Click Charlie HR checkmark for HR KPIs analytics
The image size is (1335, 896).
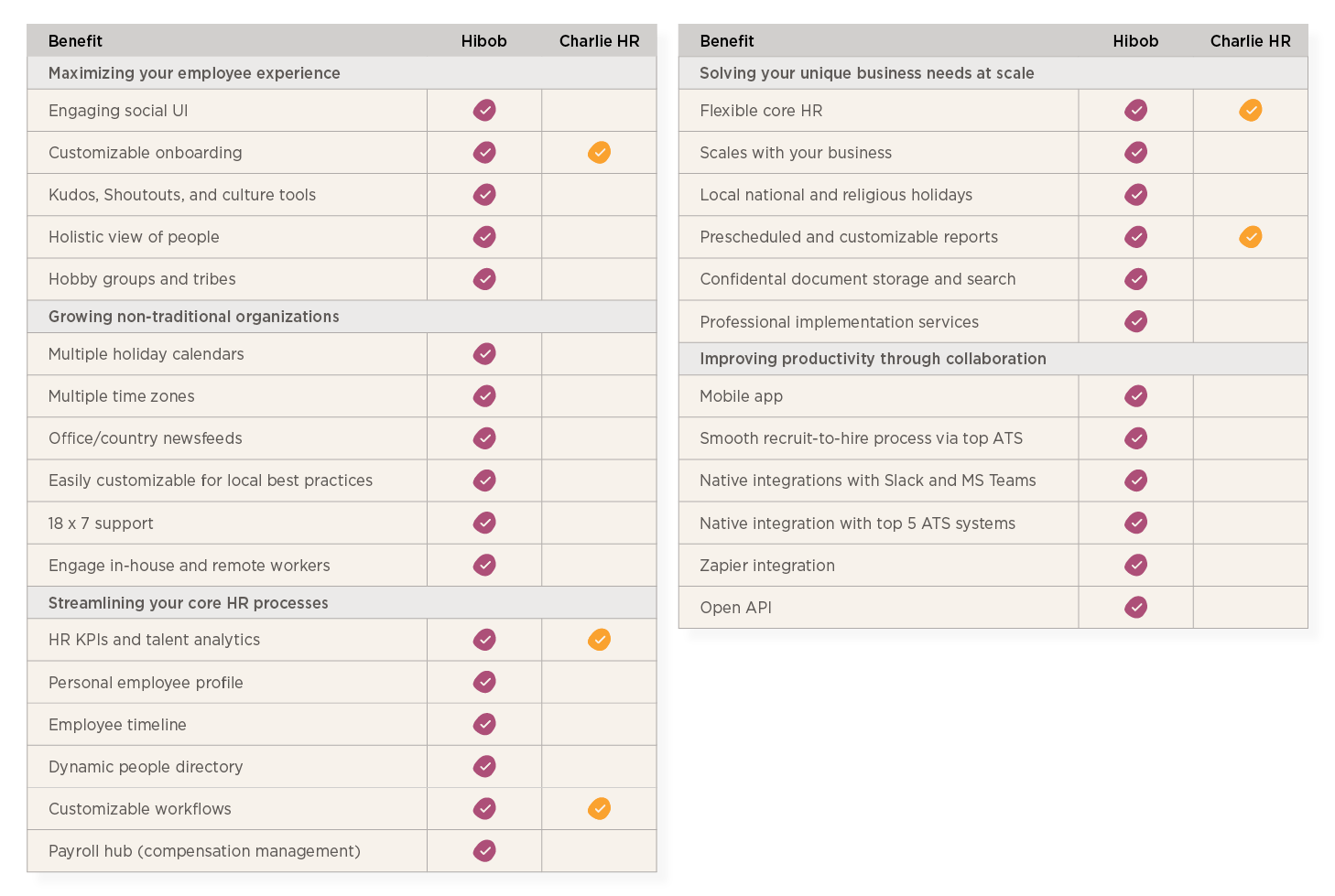tap(599, 640)
